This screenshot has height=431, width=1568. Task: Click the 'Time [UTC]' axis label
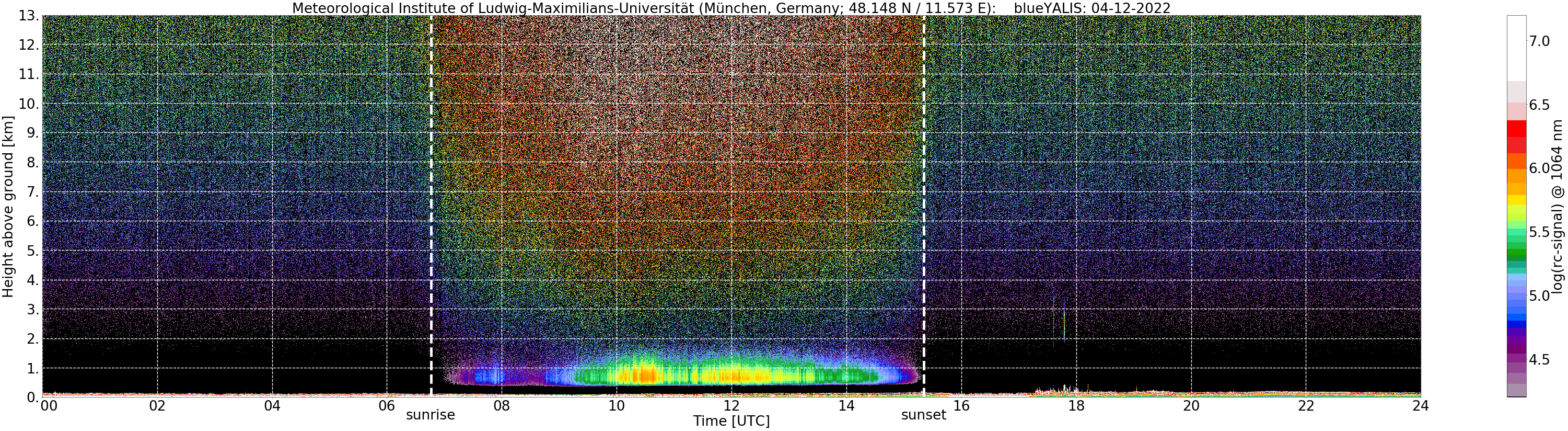pyautogui.click(x=731, y=421)
